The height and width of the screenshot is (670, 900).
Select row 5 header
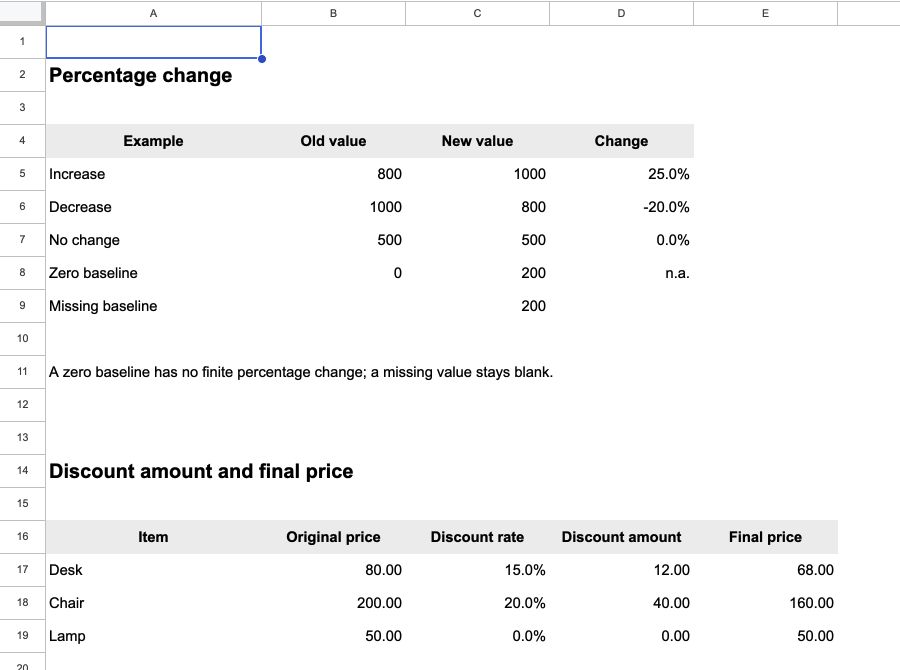pyautogui.click(x=22, y=174)
